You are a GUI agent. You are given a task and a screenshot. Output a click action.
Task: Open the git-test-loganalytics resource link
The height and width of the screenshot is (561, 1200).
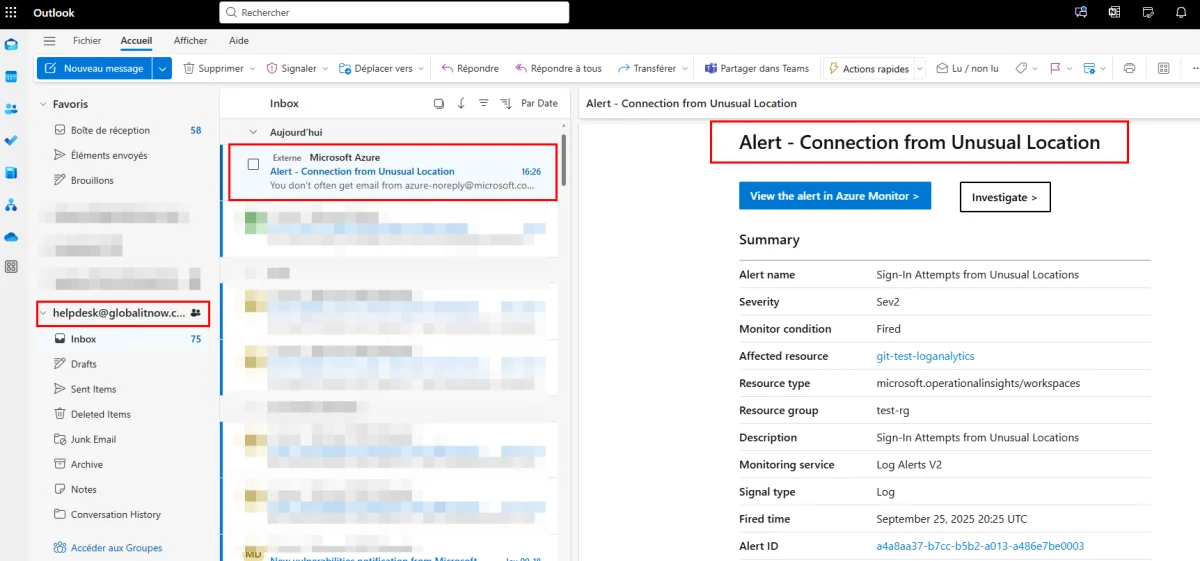[x=925, y=356]
